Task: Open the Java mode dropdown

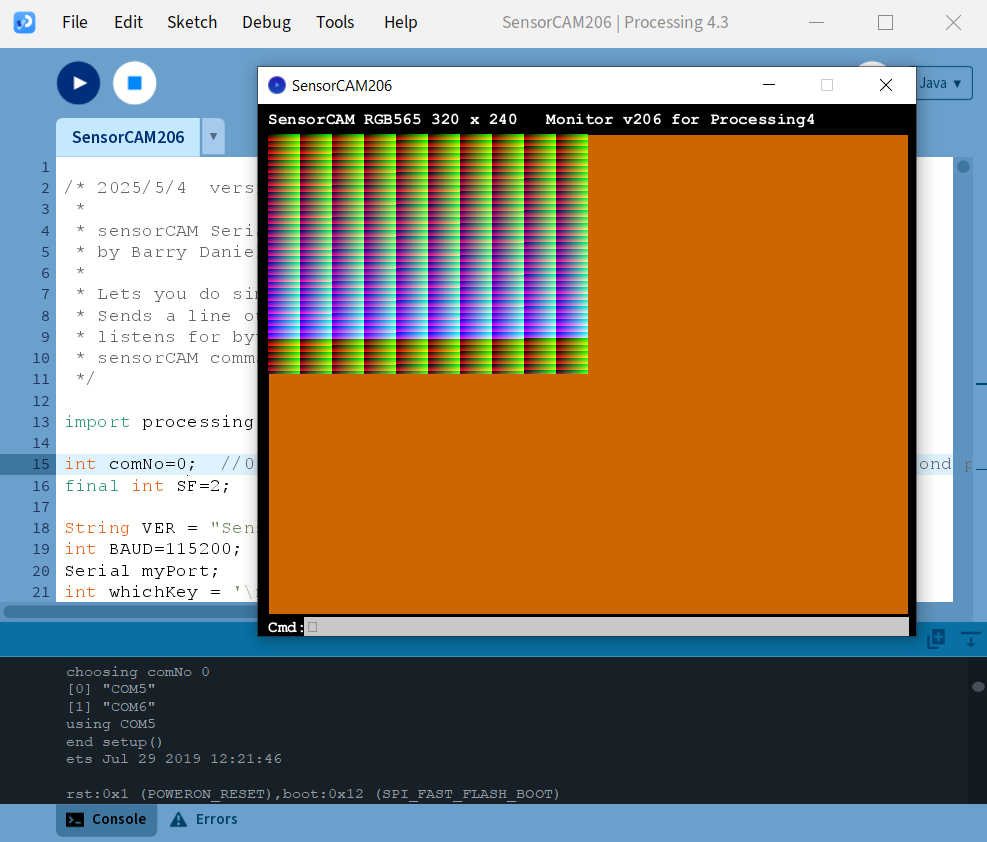Action: tap(941, 83)
